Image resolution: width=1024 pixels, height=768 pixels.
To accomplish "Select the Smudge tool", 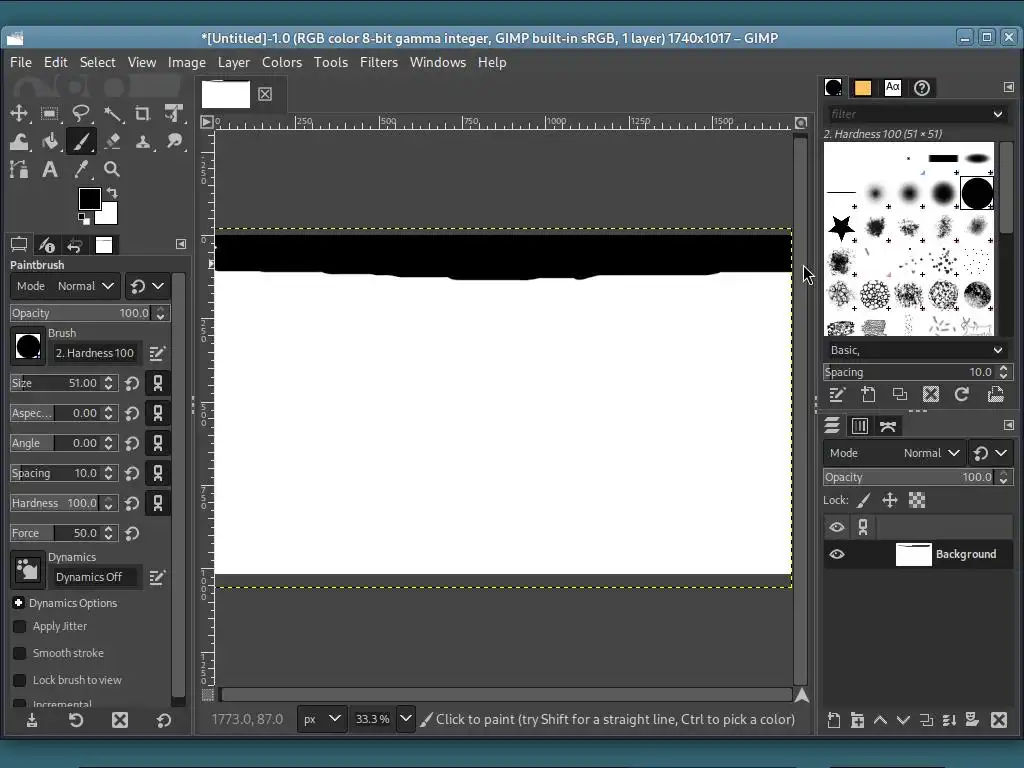I will (x=174, y=141).
